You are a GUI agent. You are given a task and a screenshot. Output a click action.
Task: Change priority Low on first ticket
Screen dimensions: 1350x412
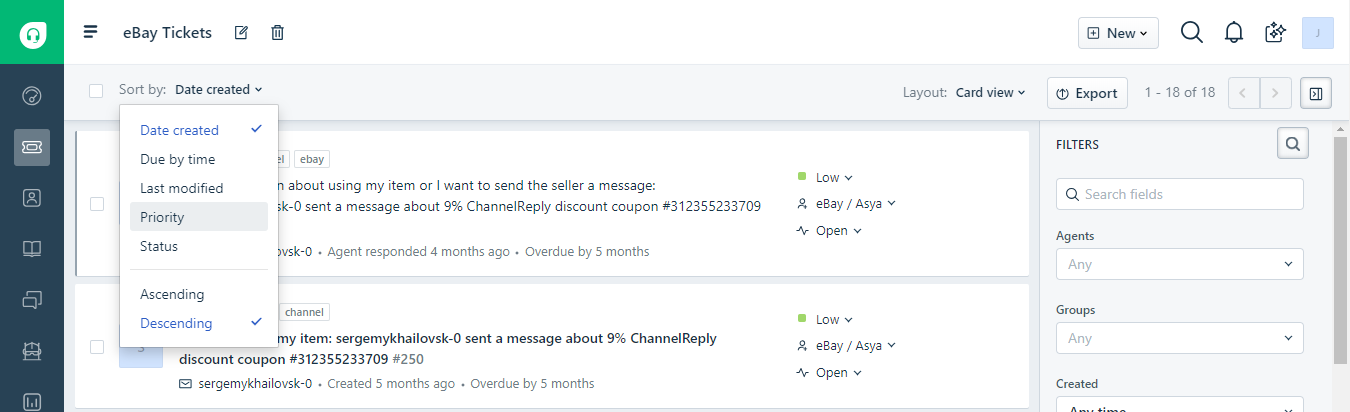[x=826, y=177]
